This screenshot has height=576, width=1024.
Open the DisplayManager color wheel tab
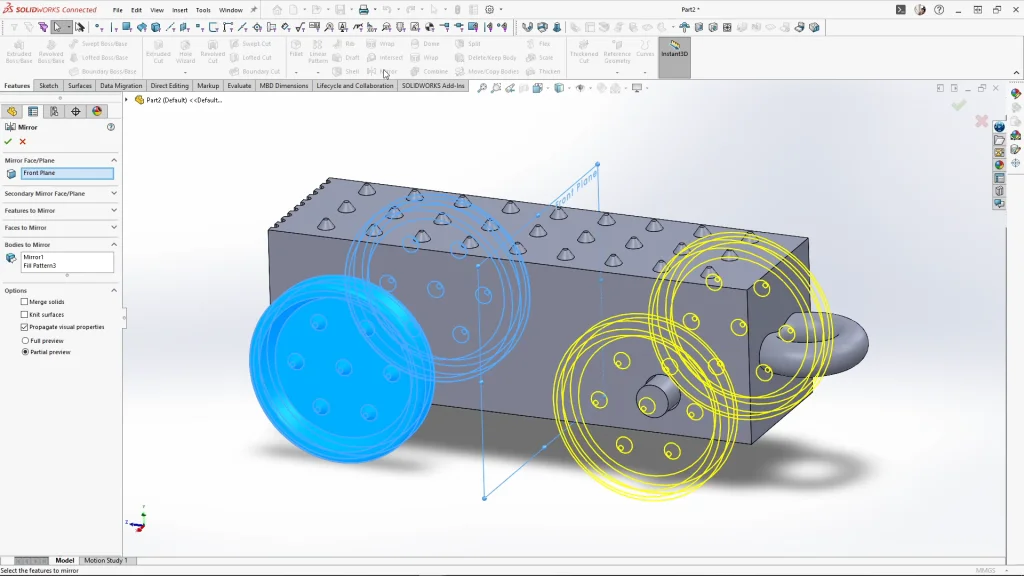(97, 111)
